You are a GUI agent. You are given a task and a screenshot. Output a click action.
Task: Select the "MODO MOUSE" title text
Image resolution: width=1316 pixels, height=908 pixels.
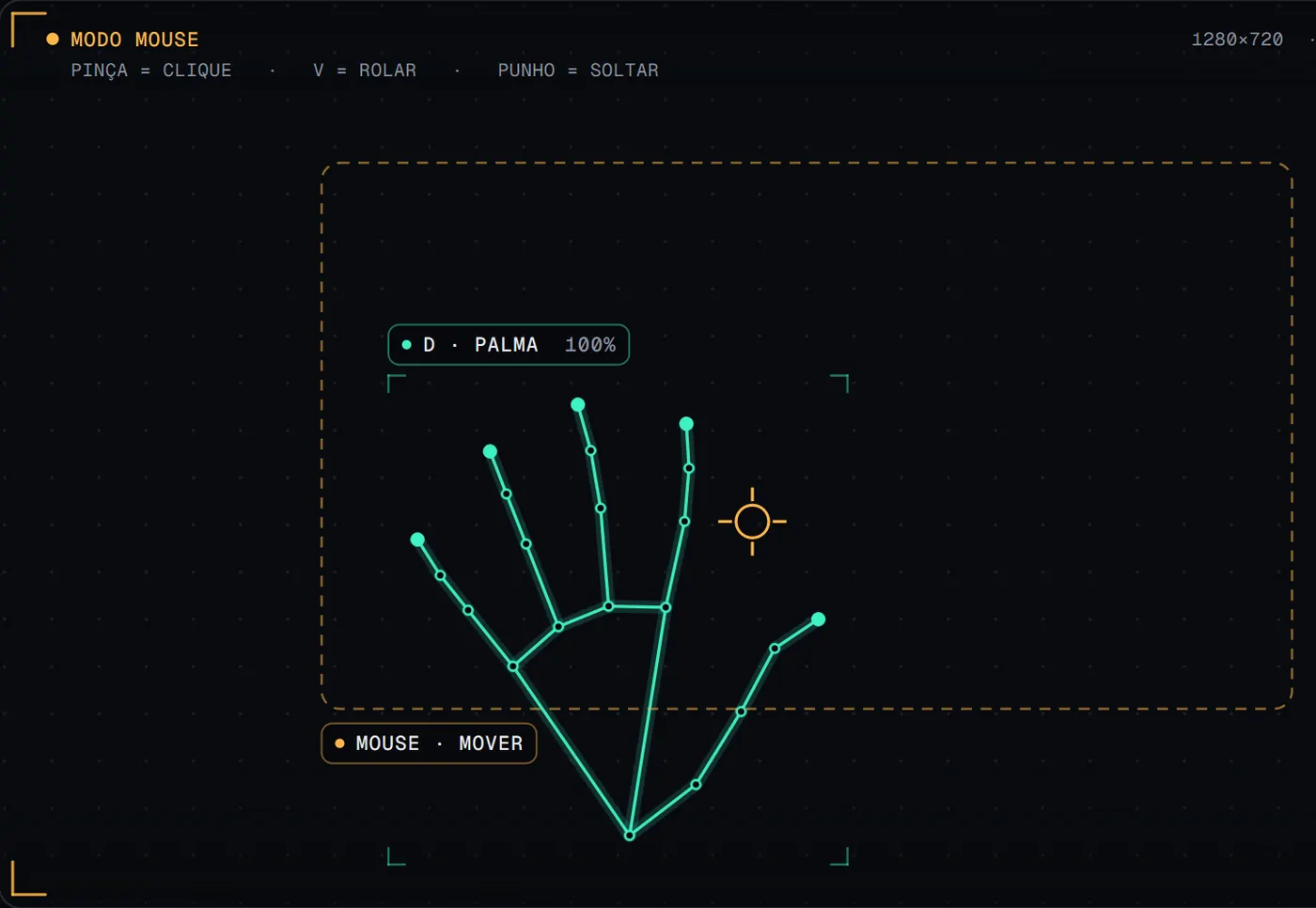134,39
